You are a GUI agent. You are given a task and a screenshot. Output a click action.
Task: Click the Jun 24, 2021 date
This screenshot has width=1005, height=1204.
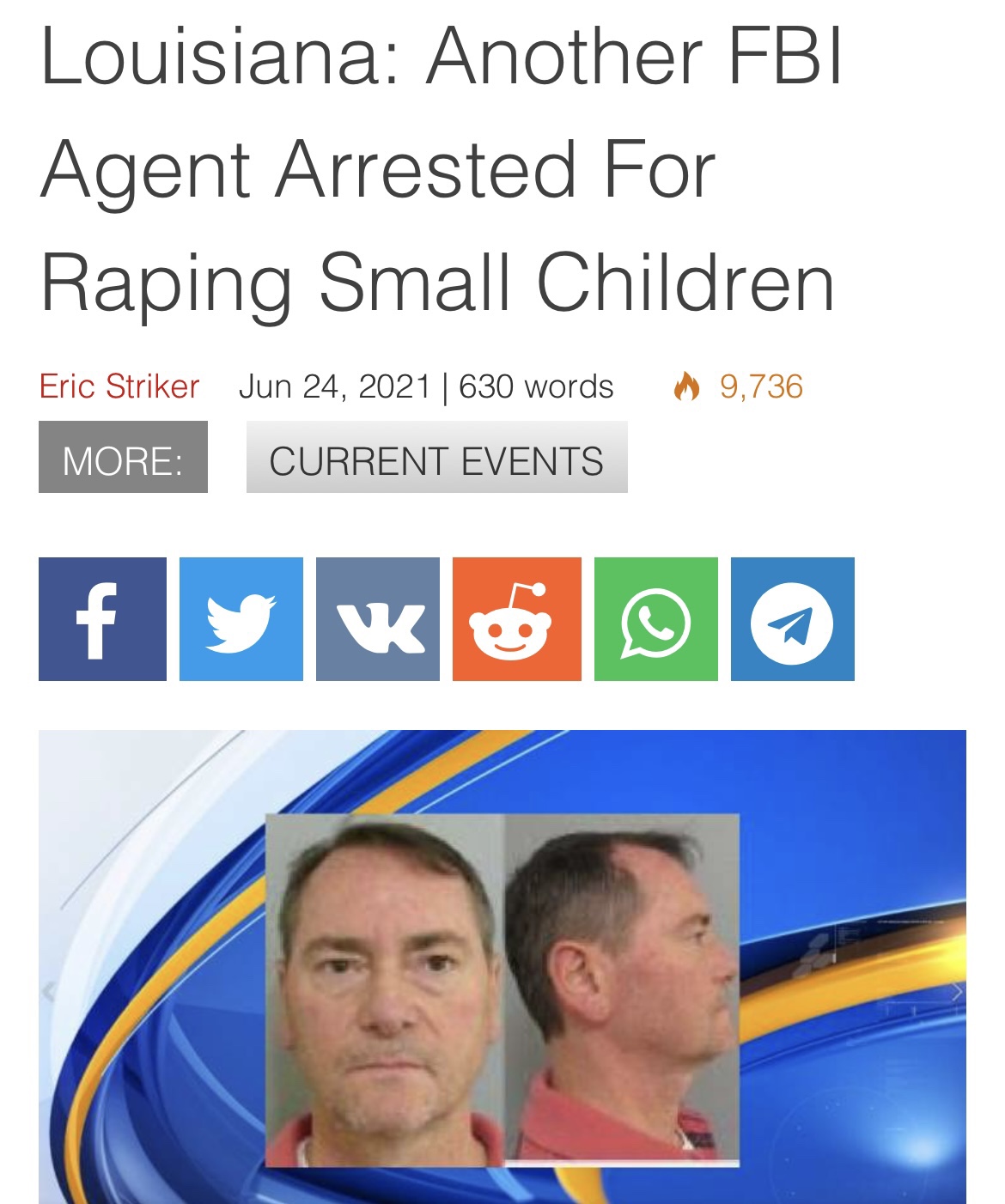pos(335,386)
